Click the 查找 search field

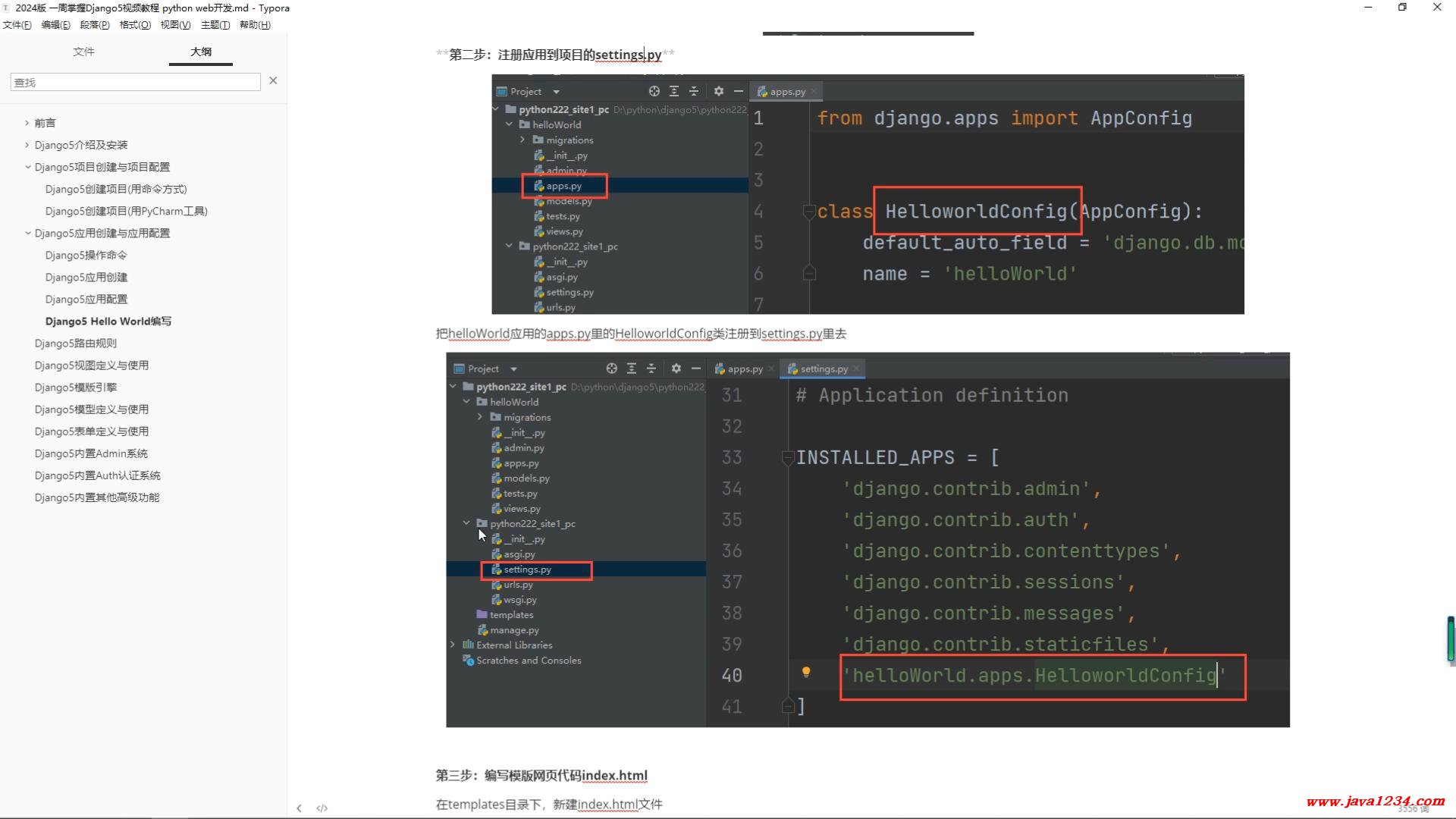[x=135, y=82]
